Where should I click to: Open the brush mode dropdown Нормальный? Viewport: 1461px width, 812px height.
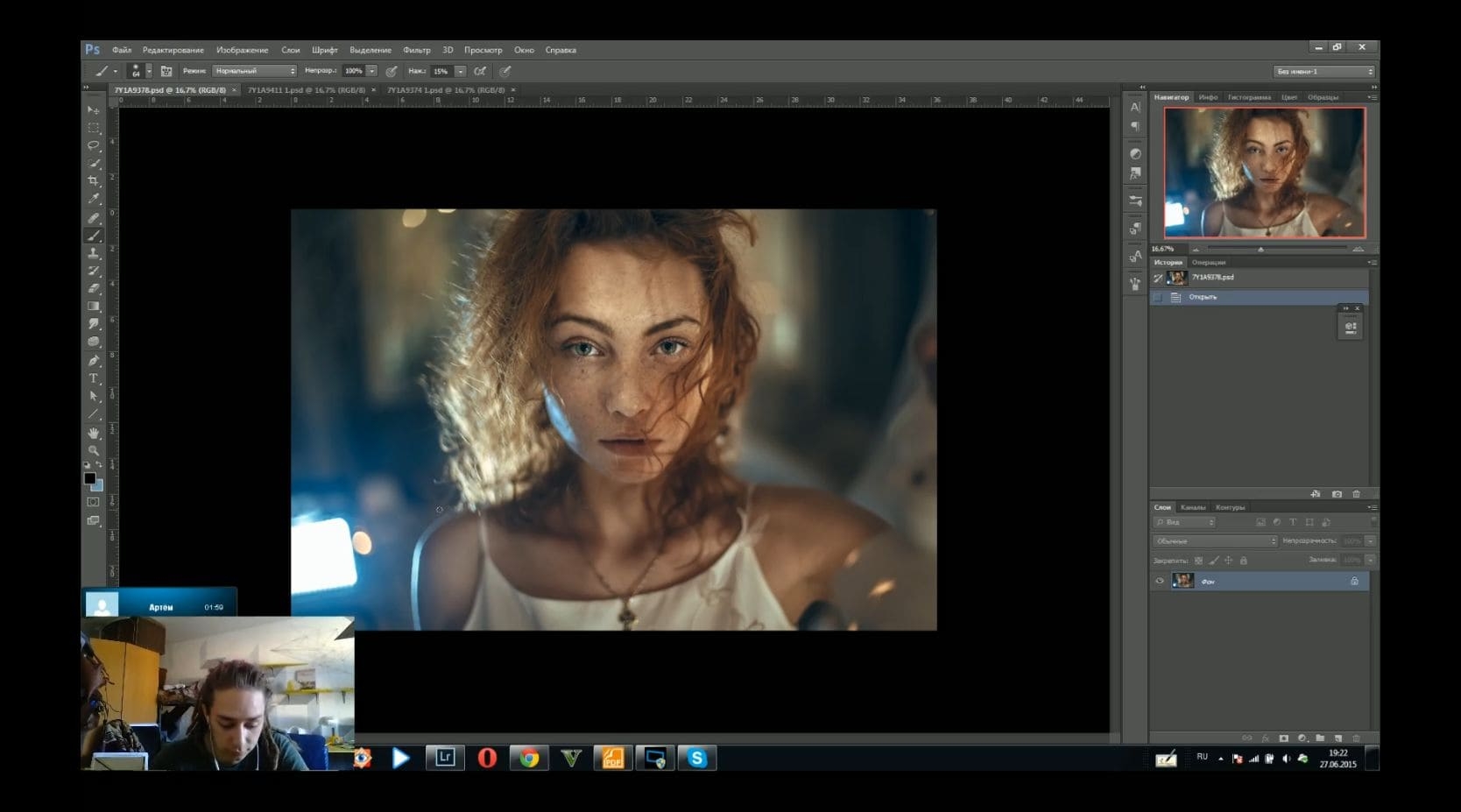[x=254, y=71]
